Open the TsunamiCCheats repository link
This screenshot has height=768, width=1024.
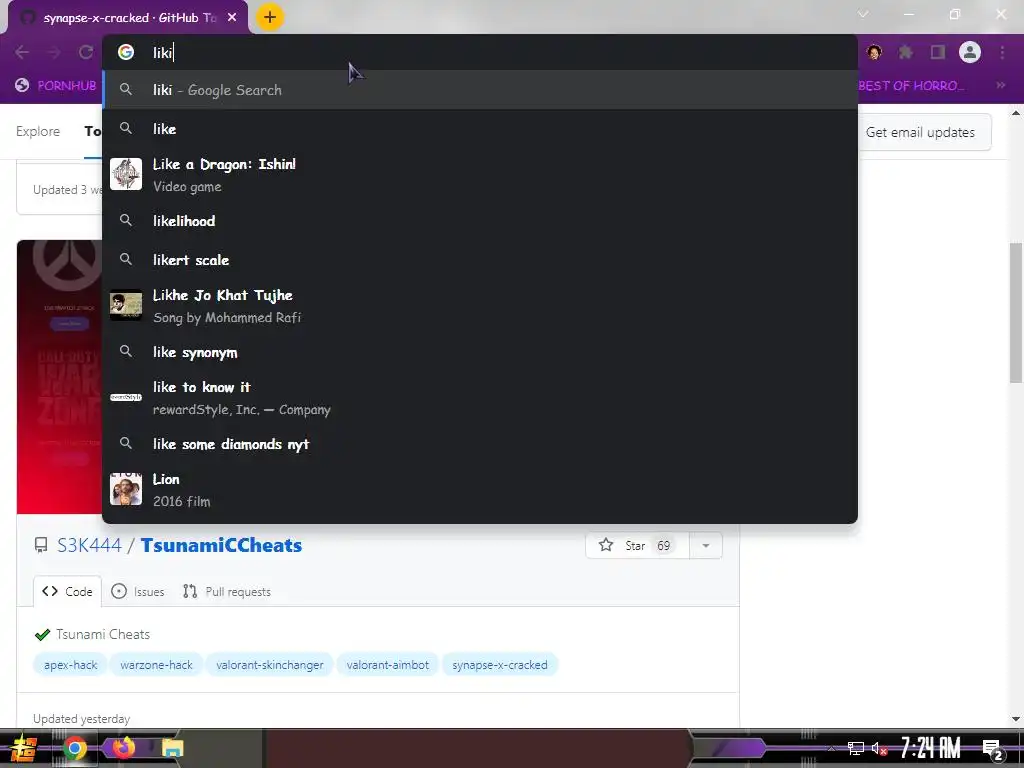click(221, 545)
